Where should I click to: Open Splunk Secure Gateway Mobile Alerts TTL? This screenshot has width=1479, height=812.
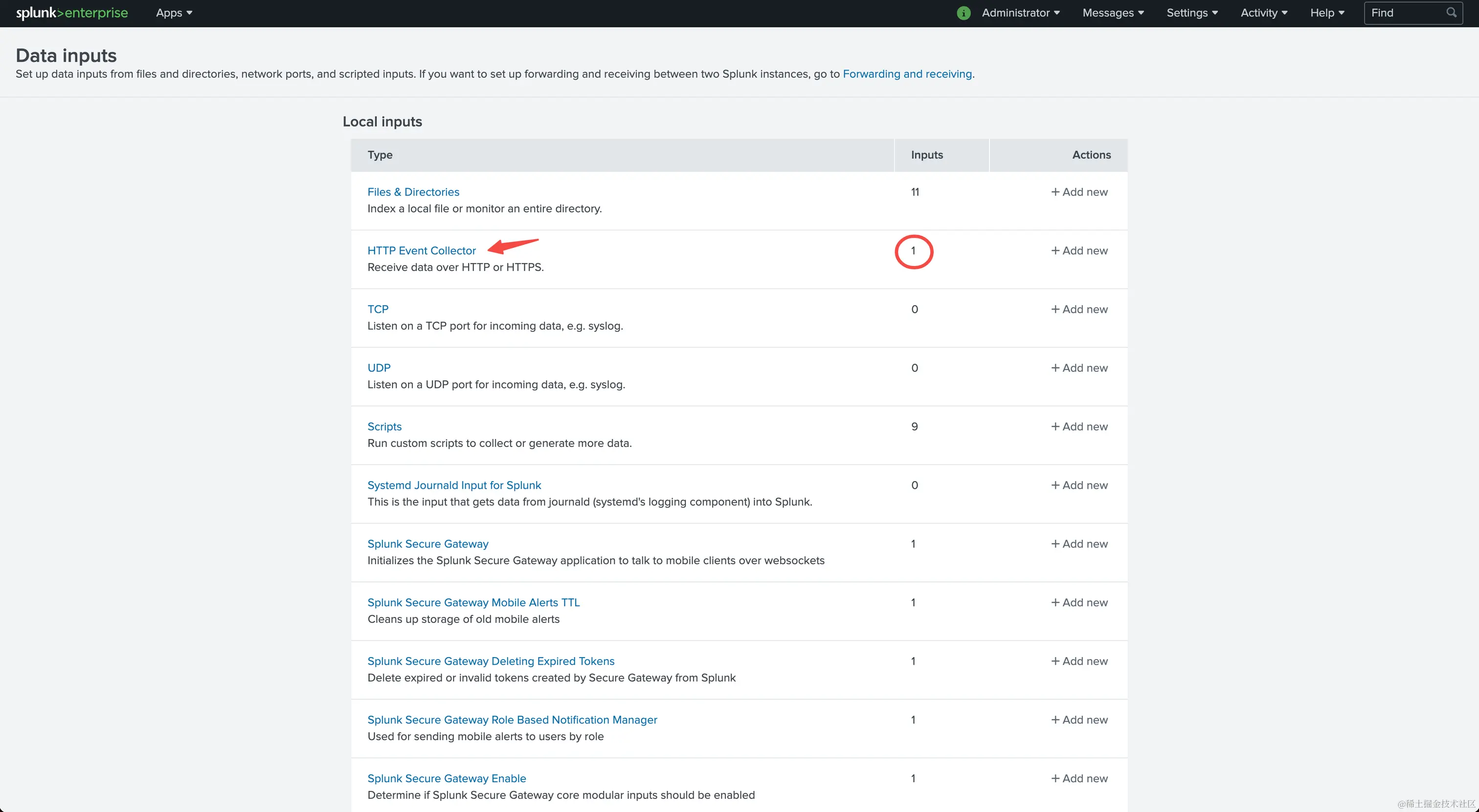(473, 602)
